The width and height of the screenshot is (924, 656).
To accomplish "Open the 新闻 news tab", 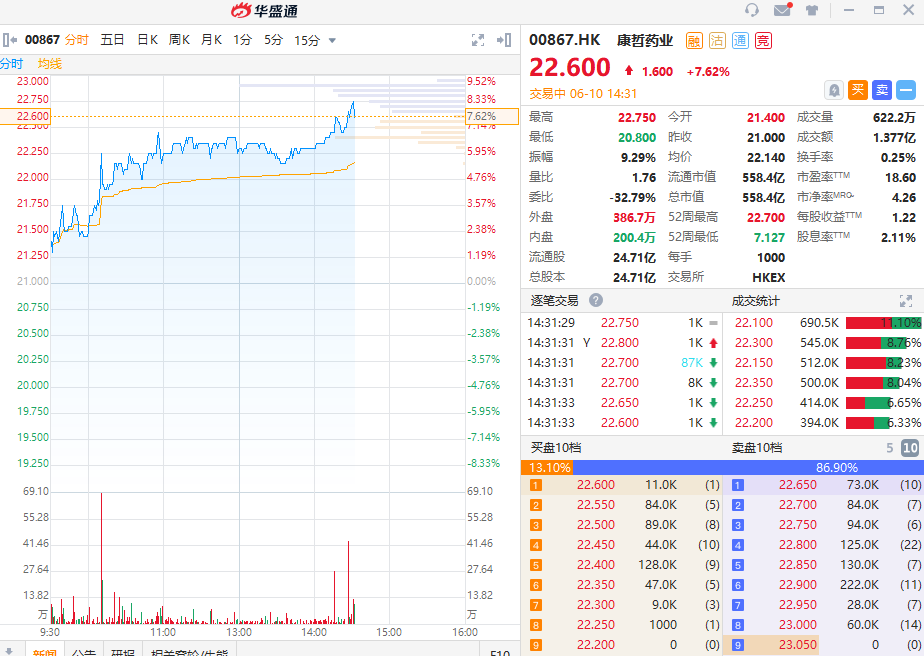I will click(45, 652).
